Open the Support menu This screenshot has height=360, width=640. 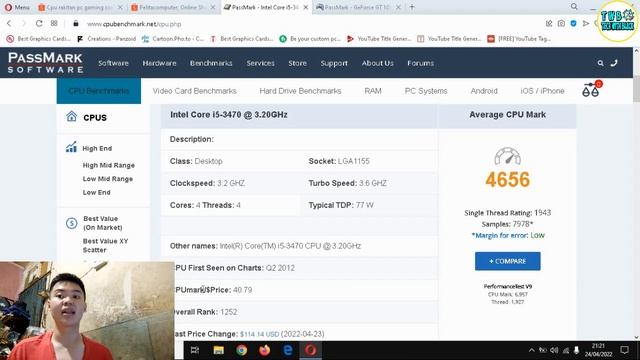pyautogui.click(x=334, y=63)
